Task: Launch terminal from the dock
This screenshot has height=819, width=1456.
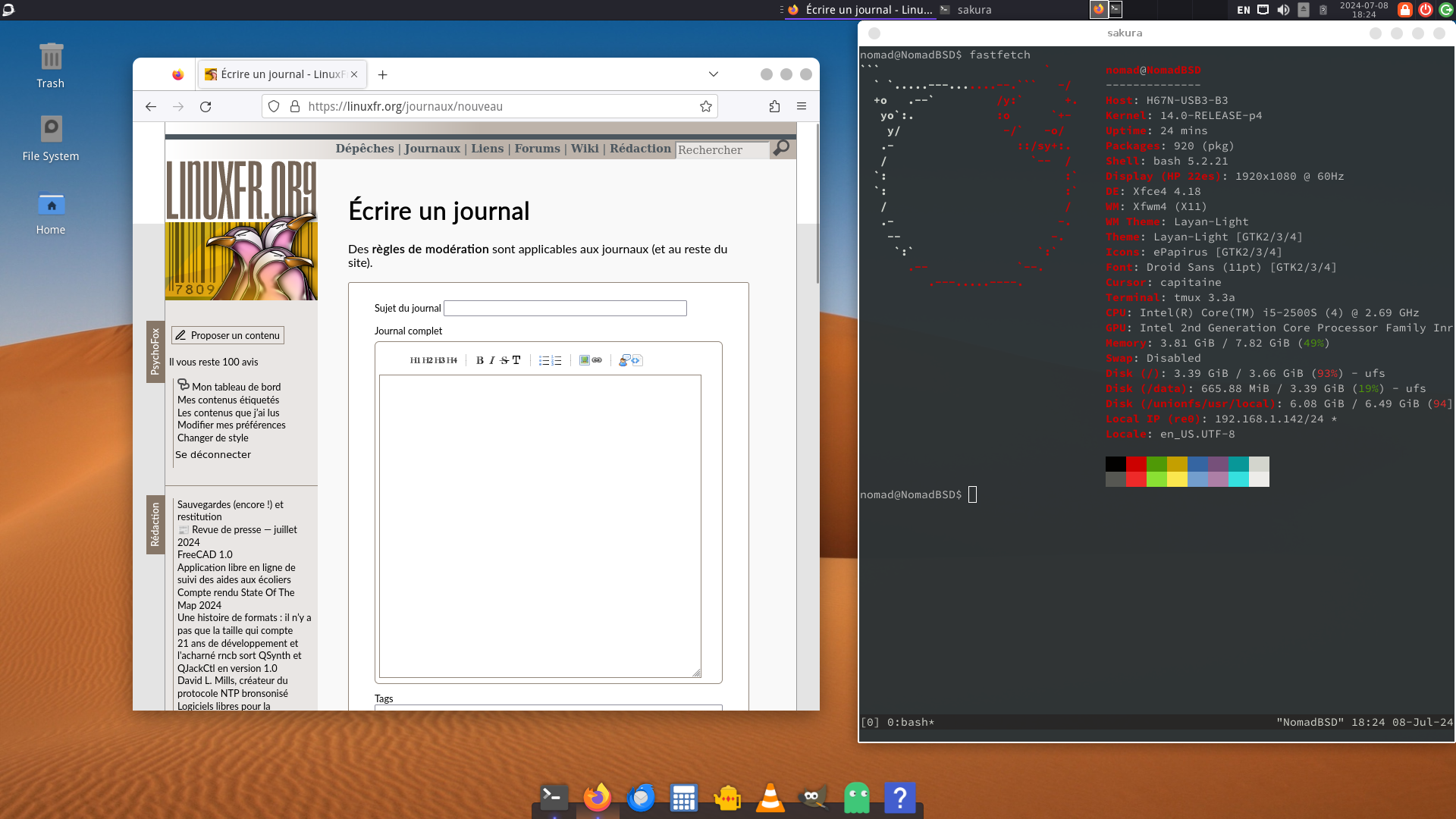Action: (554, 797)
